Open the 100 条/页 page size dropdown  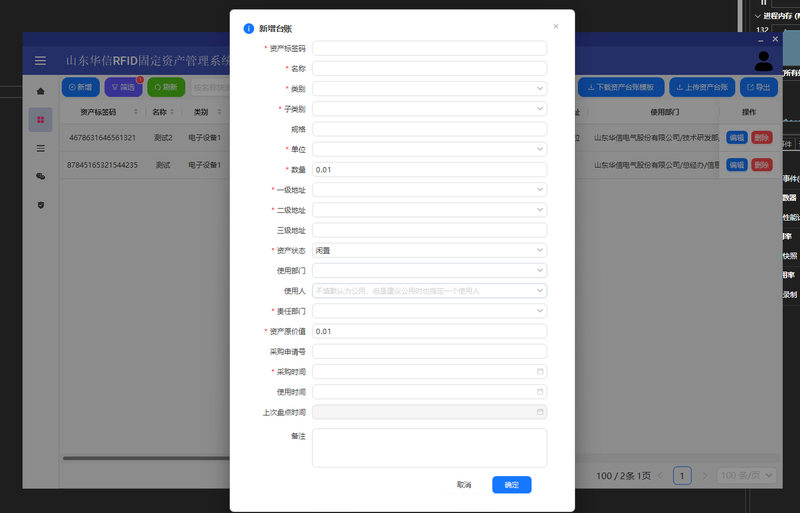(x=746, y=476)
